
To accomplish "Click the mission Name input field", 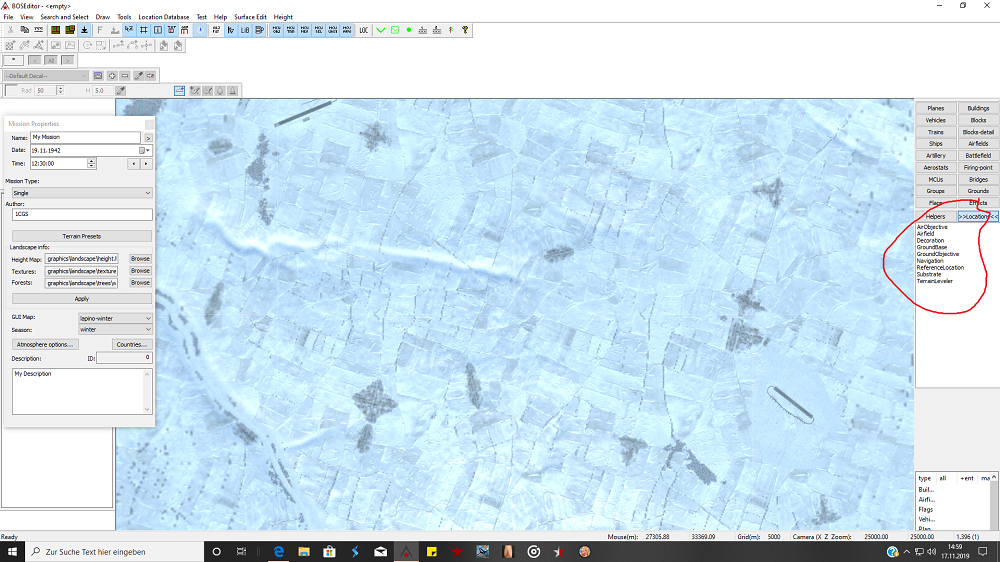I will coord(85,137).
